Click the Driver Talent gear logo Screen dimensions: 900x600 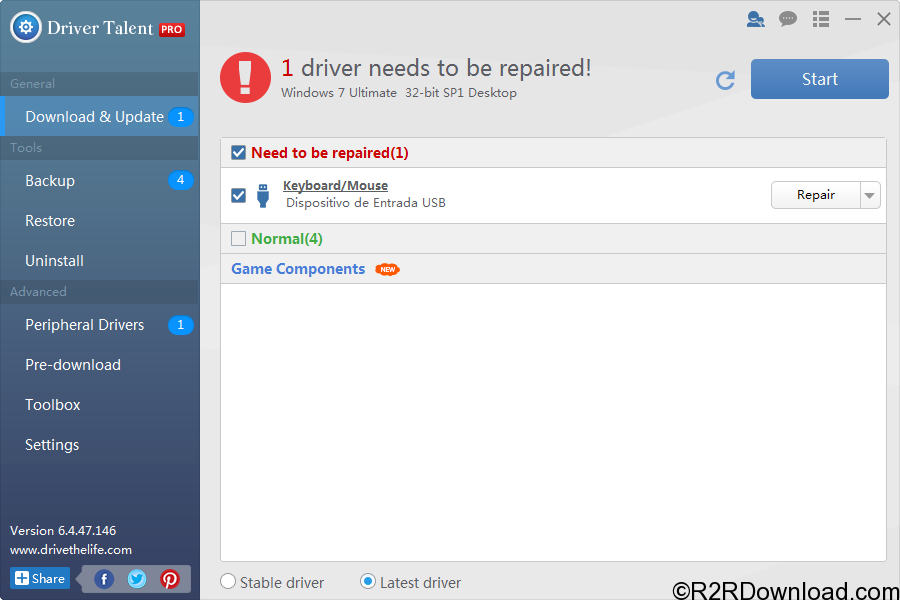pyautogui.click(x=26, y=27)
